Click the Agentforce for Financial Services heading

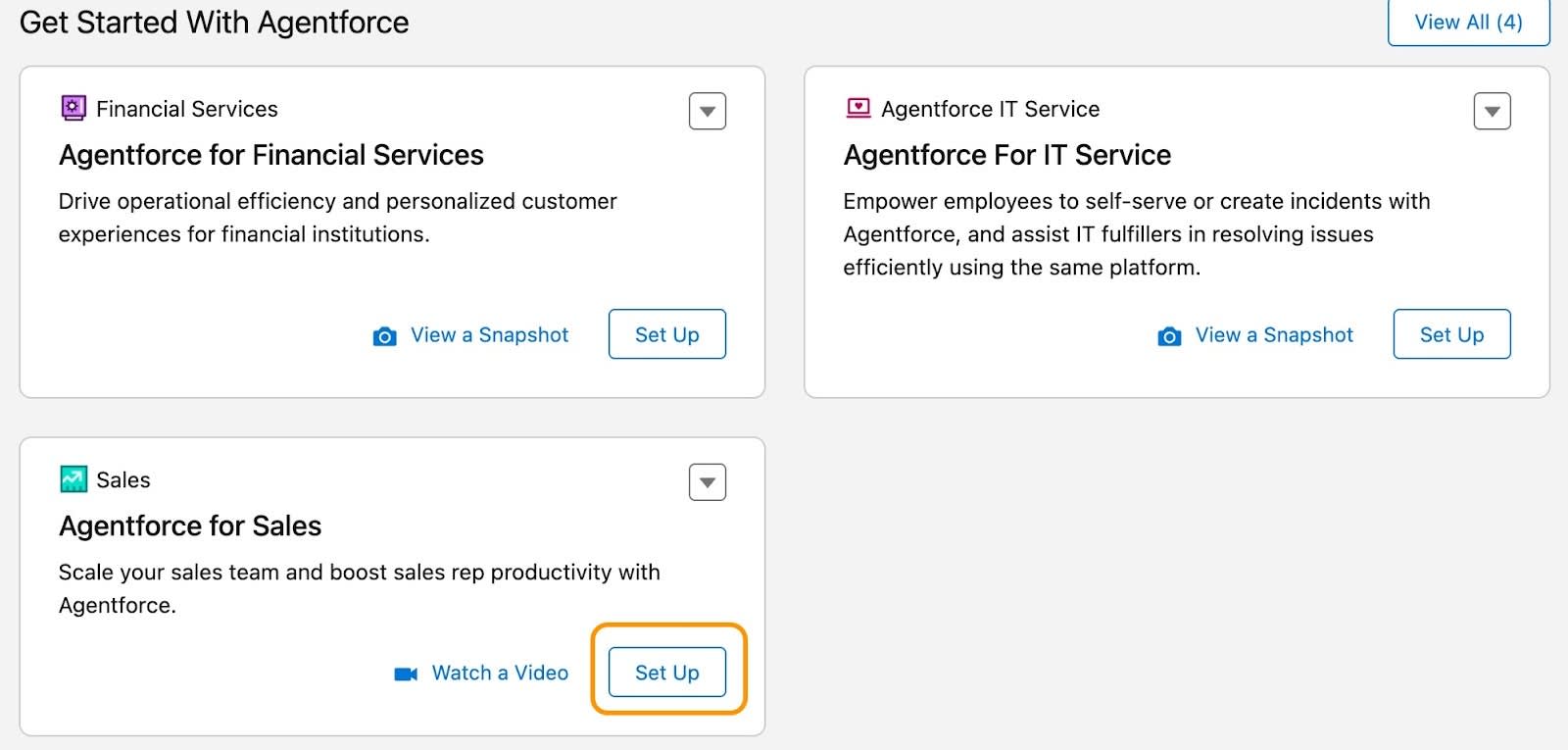pyautogui.click(x=271, y=155)
